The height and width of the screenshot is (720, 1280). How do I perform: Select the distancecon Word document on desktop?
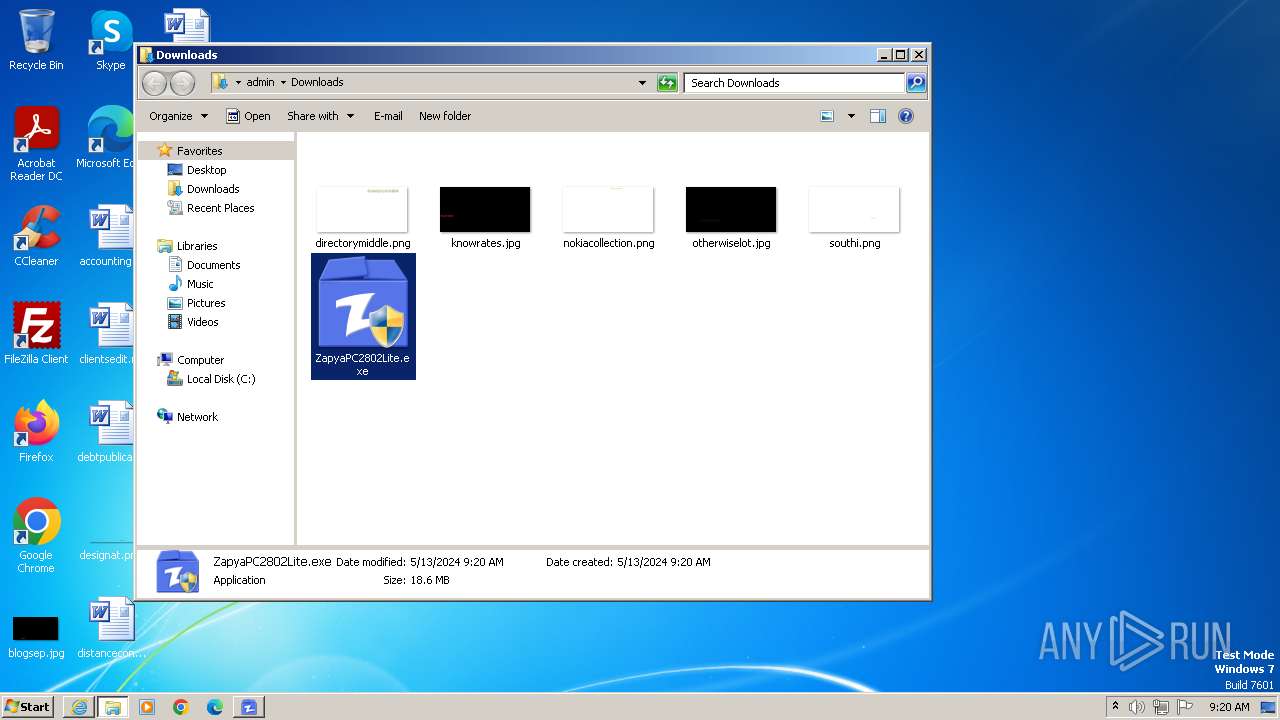coord(110,628)
